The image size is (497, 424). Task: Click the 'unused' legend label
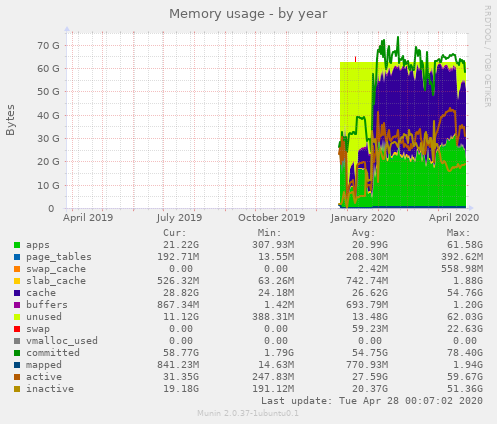(x=44, y=317)
